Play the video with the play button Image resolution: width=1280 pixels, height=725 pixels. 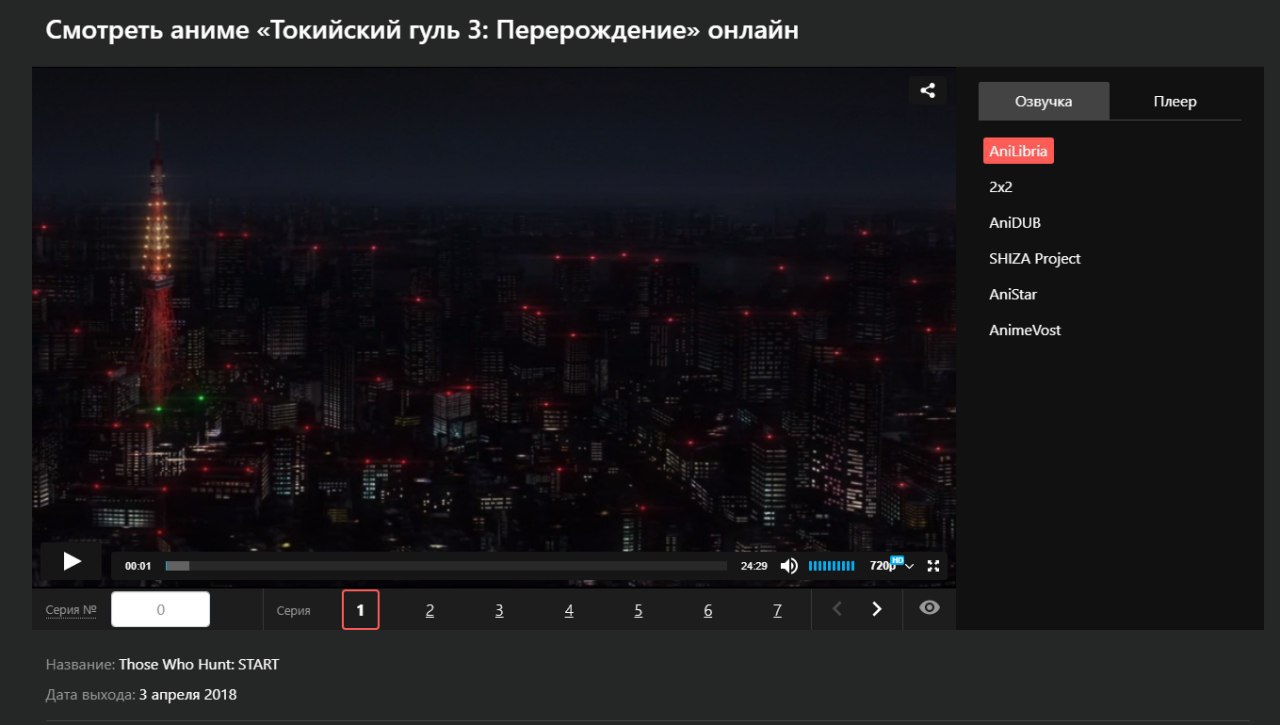[71, 561]
